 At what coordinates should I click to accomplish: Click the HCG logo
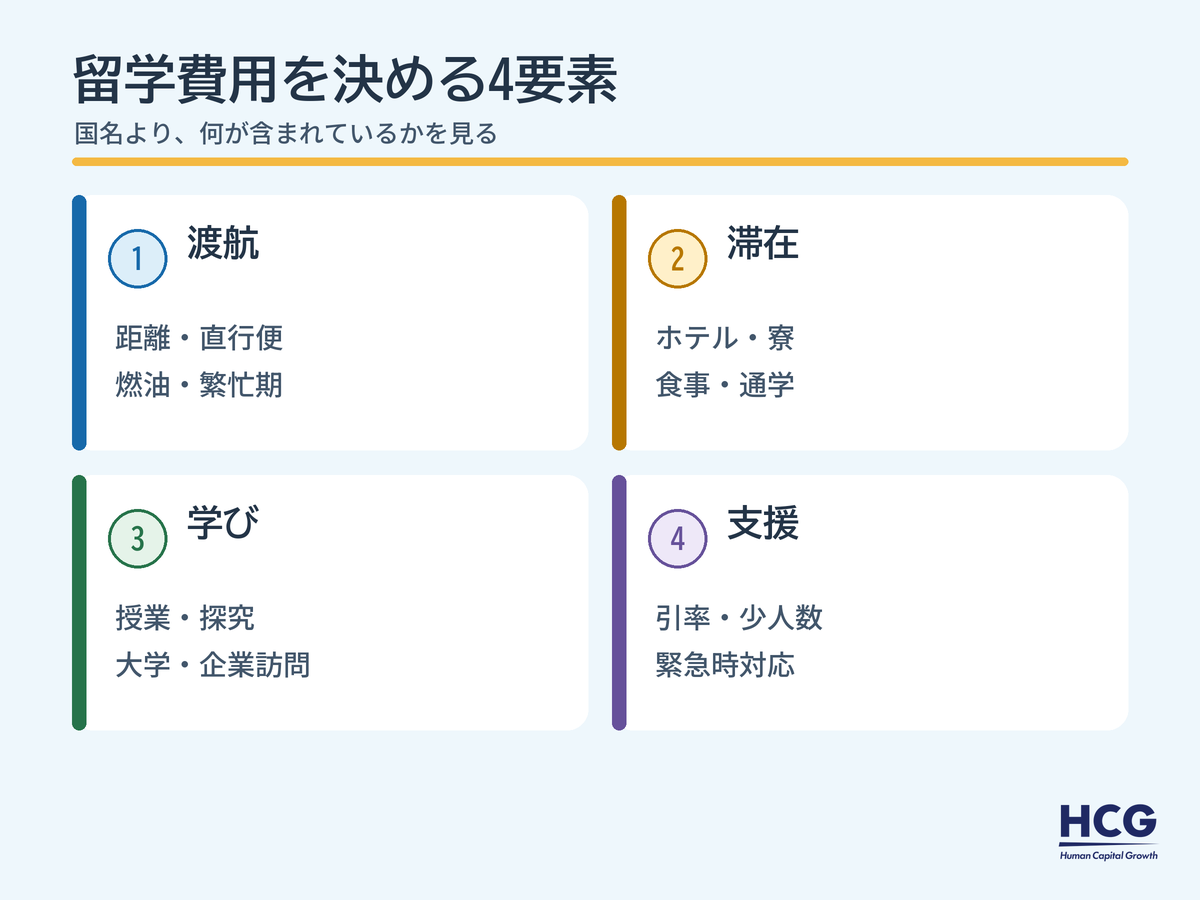1108,822
